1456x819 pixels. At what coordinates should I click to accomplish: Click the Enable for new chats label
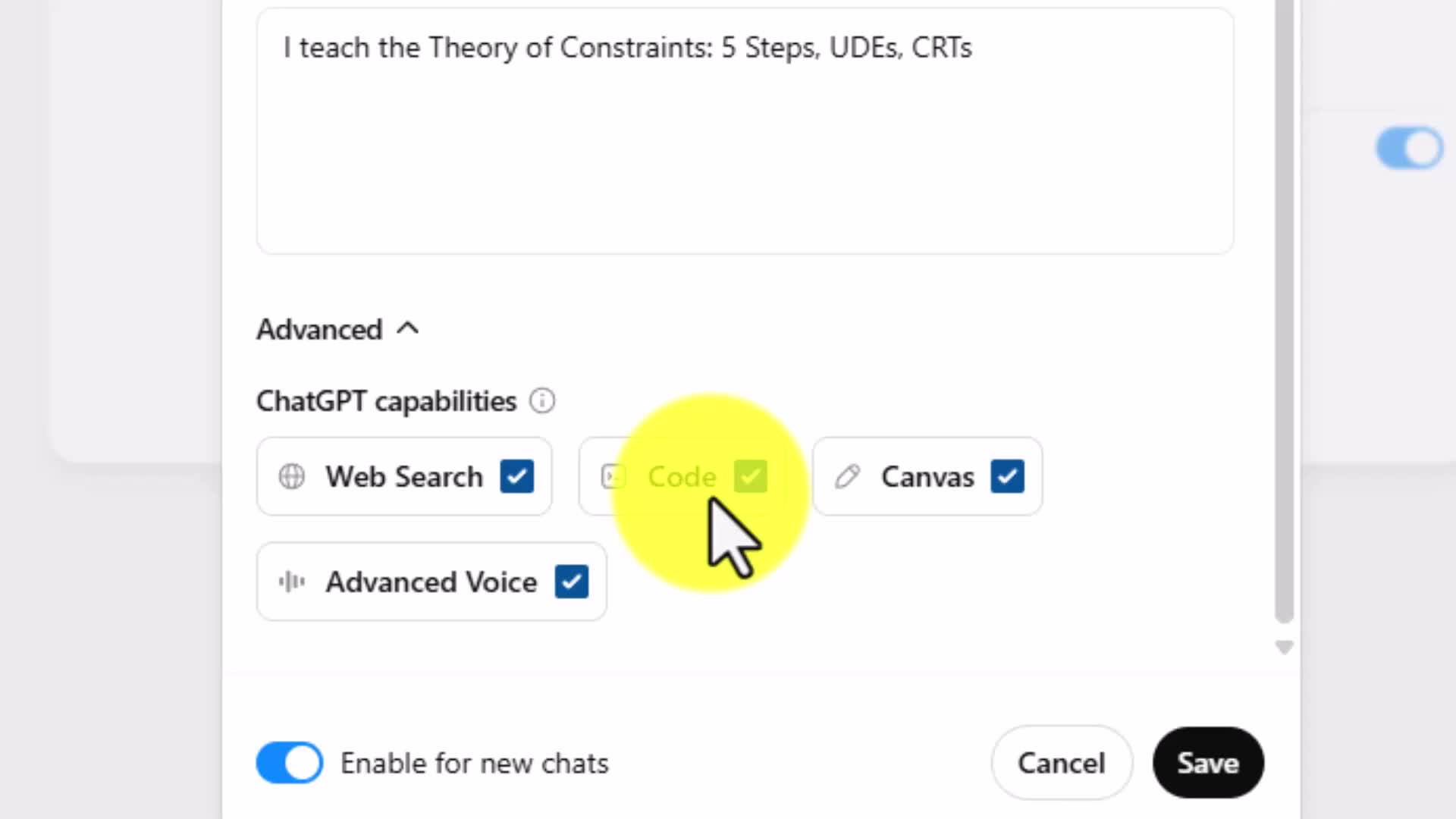(474, 764)
